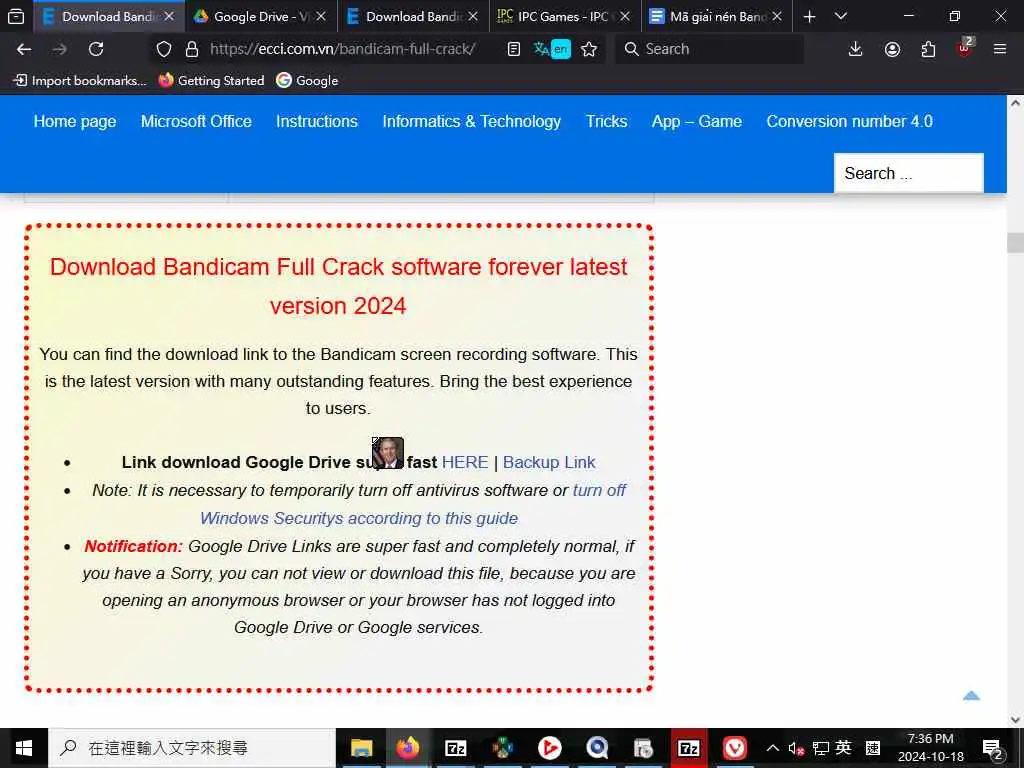Click the URL address bar
This screenshot has height=768, width=1024.
(343, 49)
